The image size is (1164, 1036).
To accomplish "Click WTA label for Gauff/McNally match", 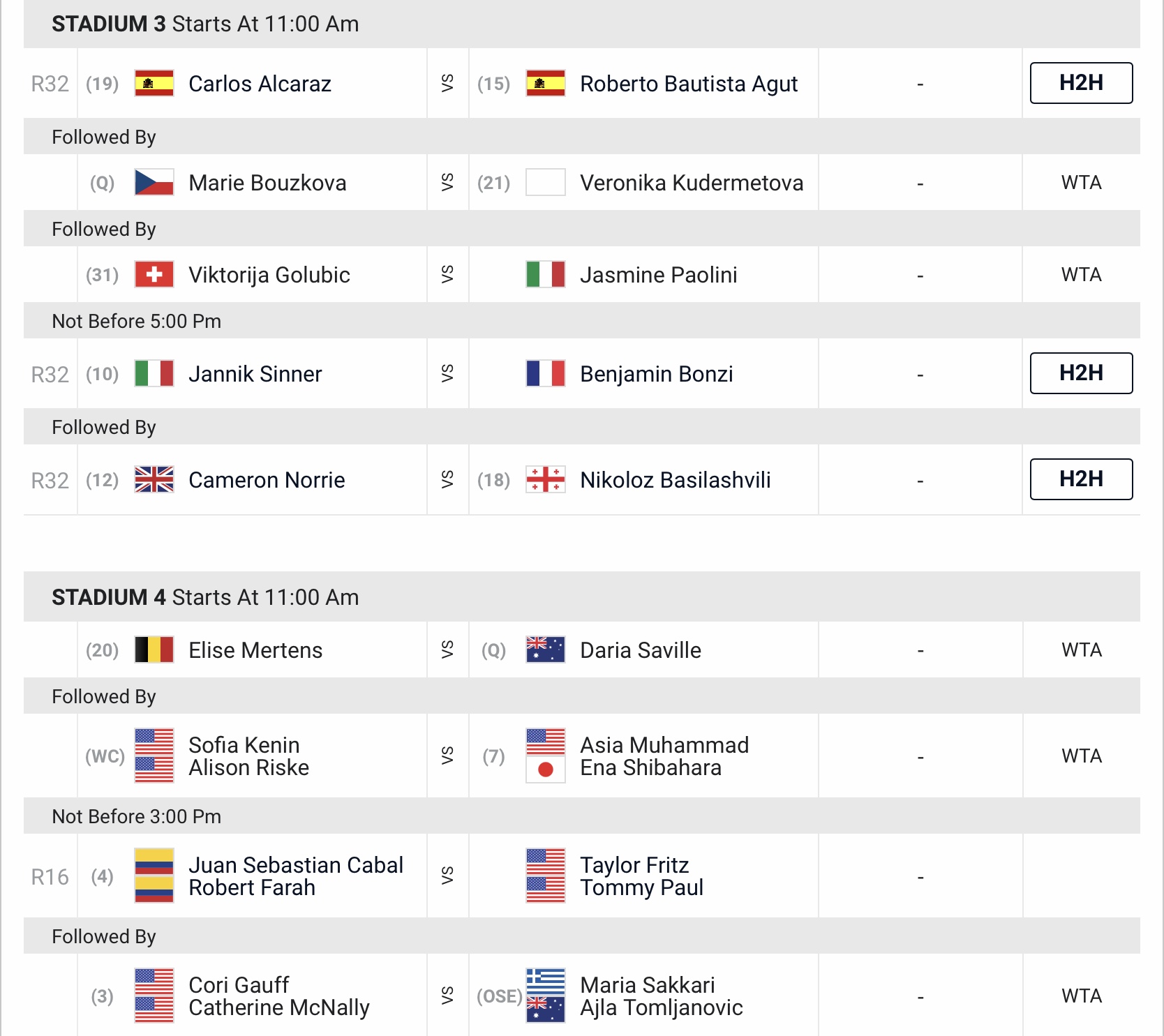I will click(1082, 996).
